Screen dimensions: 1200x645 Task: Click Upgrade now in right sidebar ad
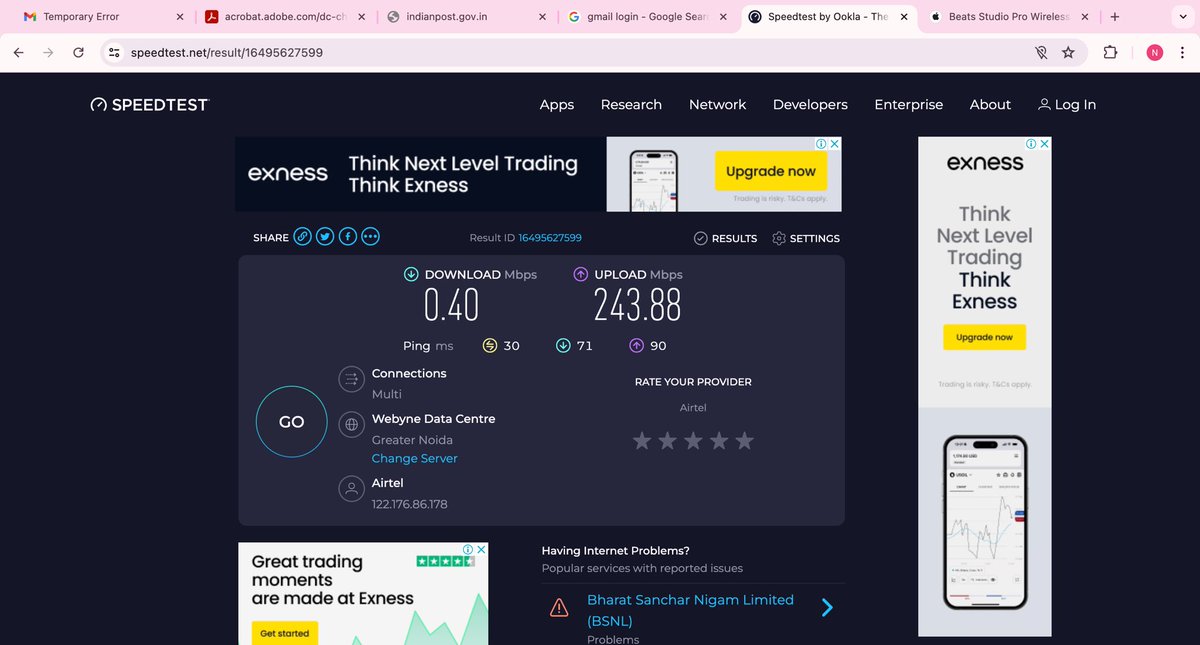984,337
